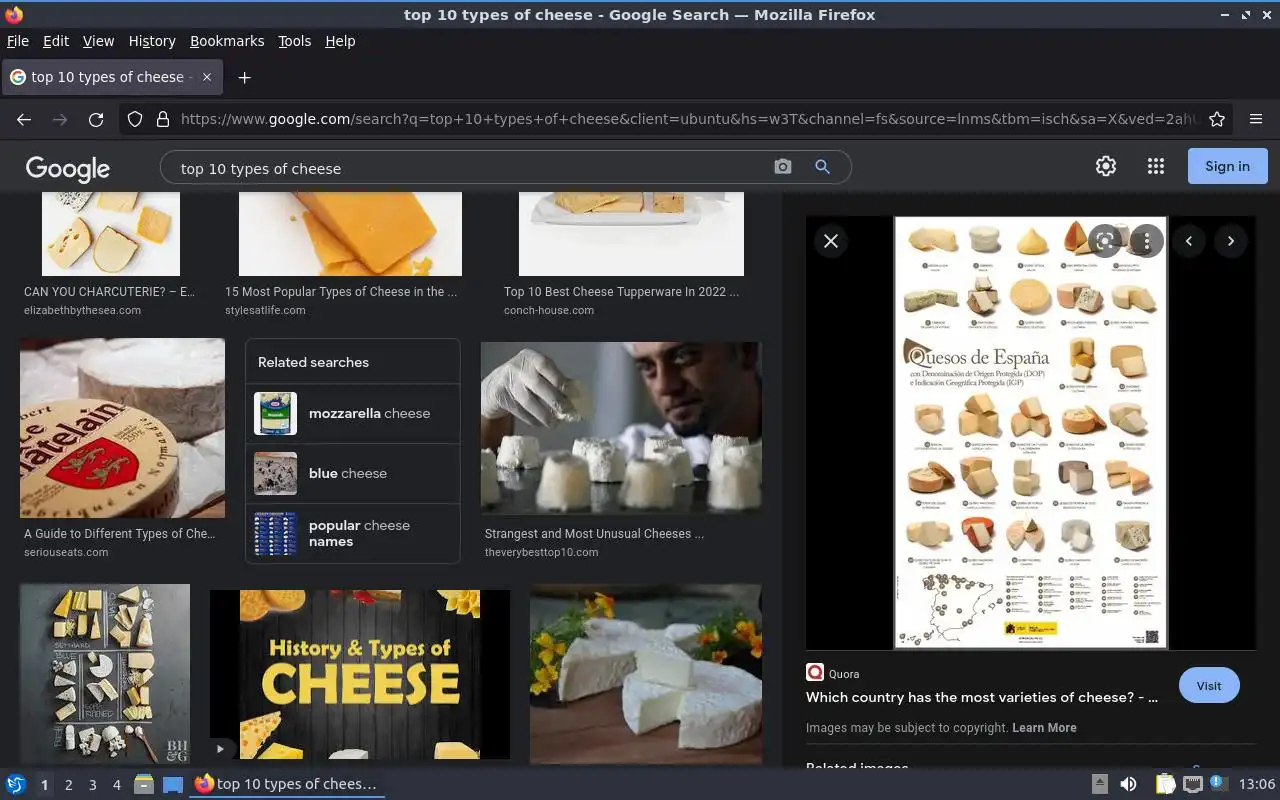Screen dimensions: 1280x800
Task: Open 'Which country has the most varieties' link
Action: click(982, 697)
